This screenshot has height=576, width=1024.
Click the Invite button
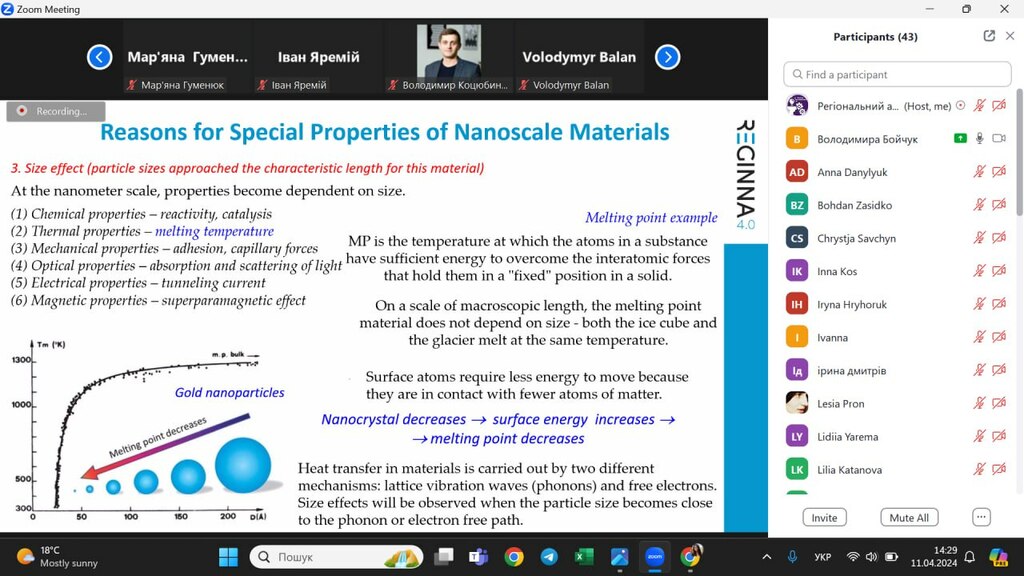coord(824,517)
